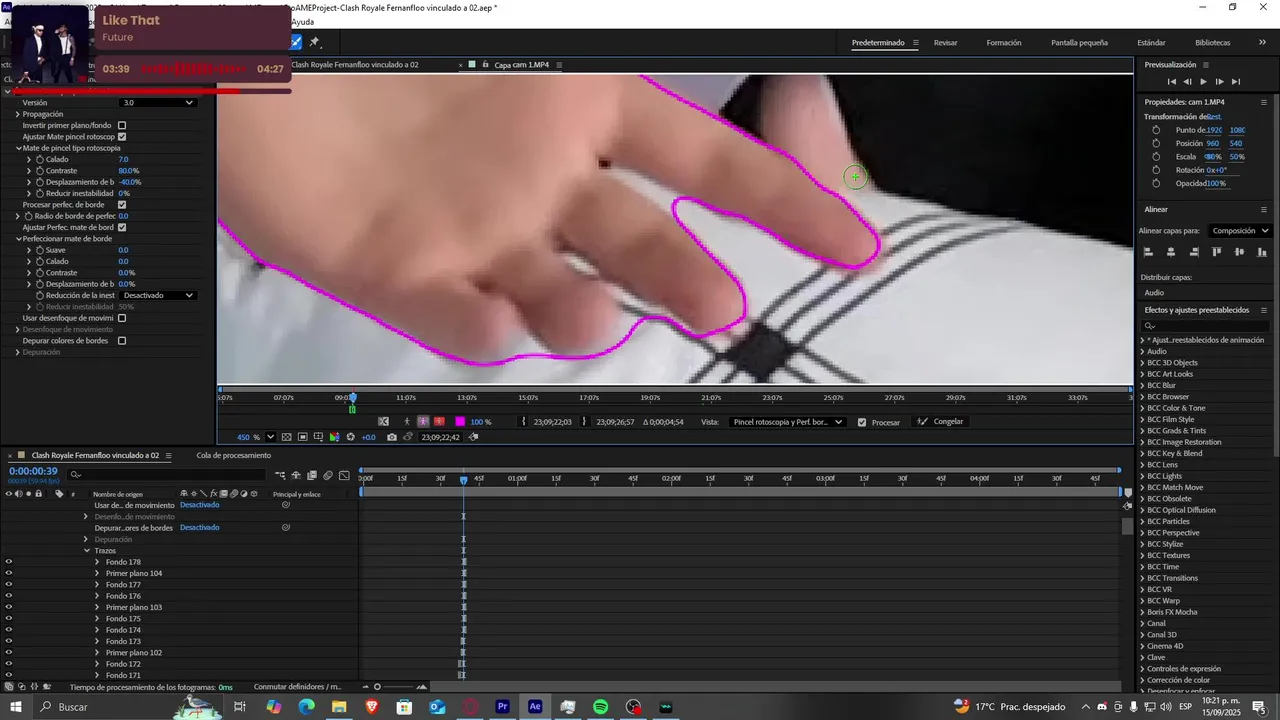Click the Rest. reset link in Transformación
The width and height of the screenshot is (1280, 720).
(1213, 117)
